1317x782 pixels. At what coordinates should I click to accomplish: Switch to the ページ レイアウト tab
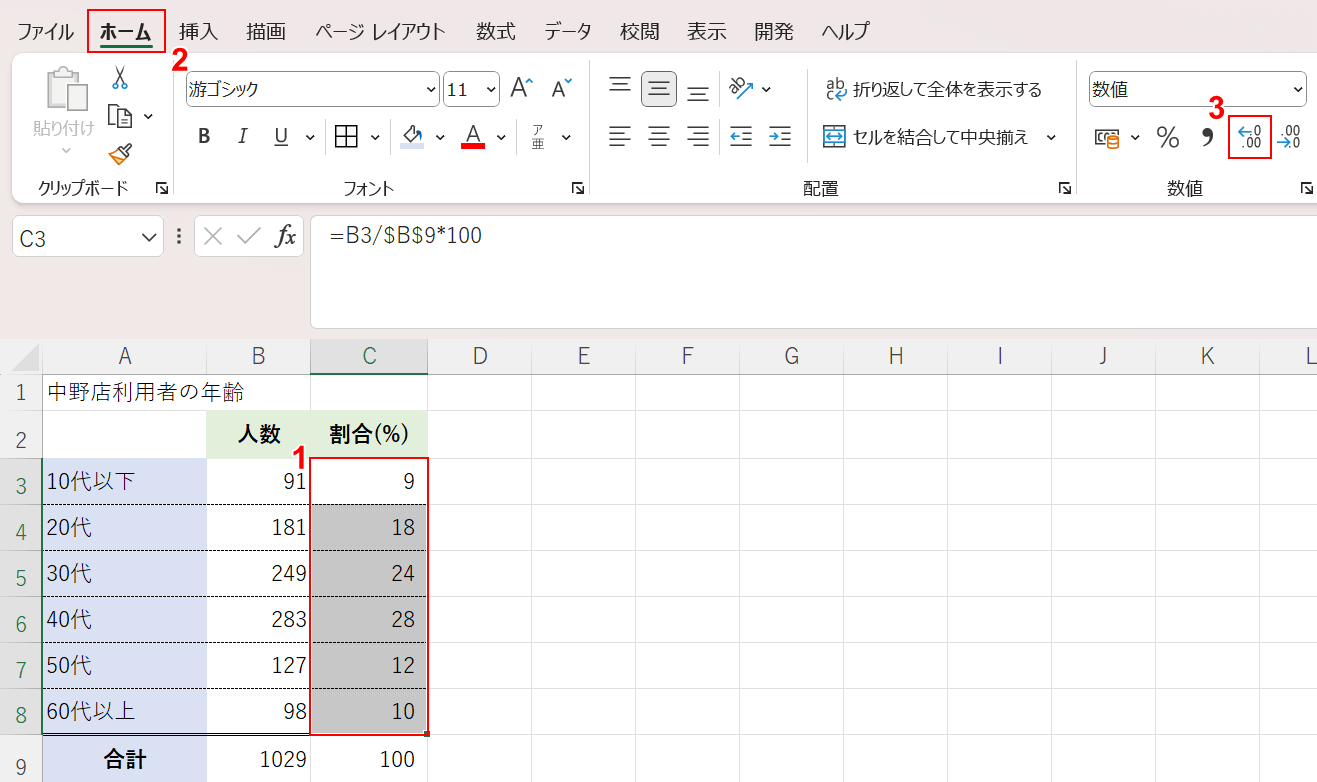pos(380,31)
